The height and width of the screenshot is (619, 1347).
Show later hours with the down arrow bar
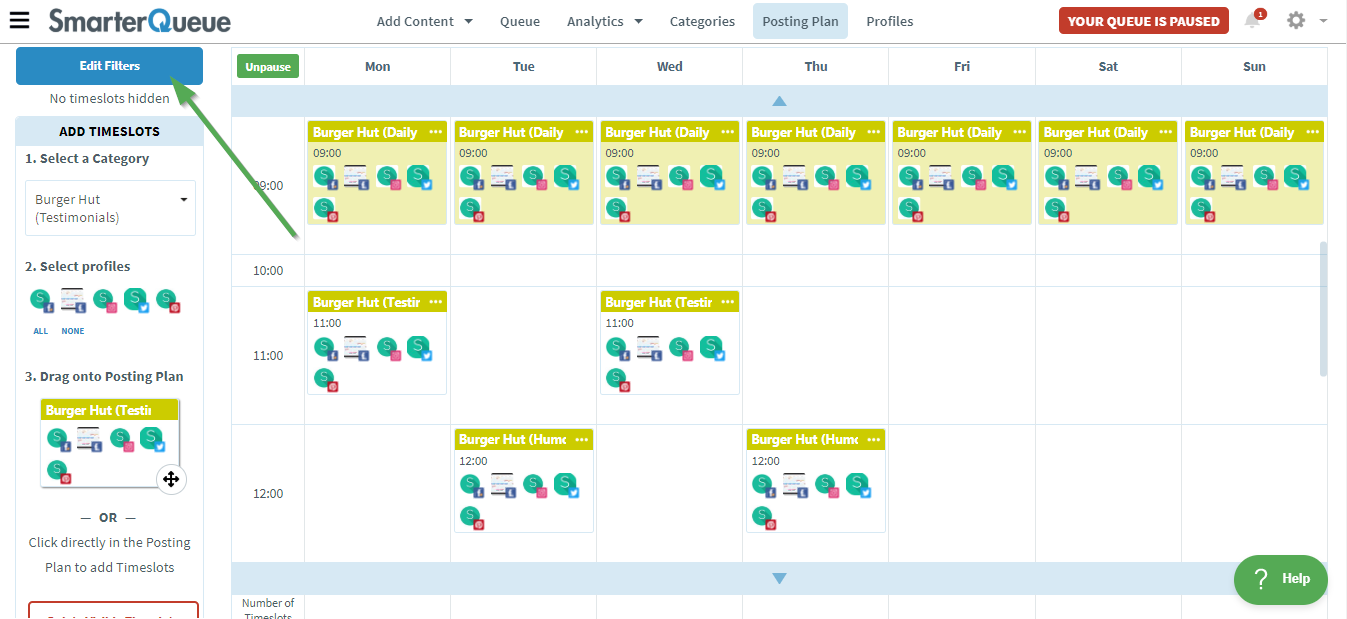[779, 578]
